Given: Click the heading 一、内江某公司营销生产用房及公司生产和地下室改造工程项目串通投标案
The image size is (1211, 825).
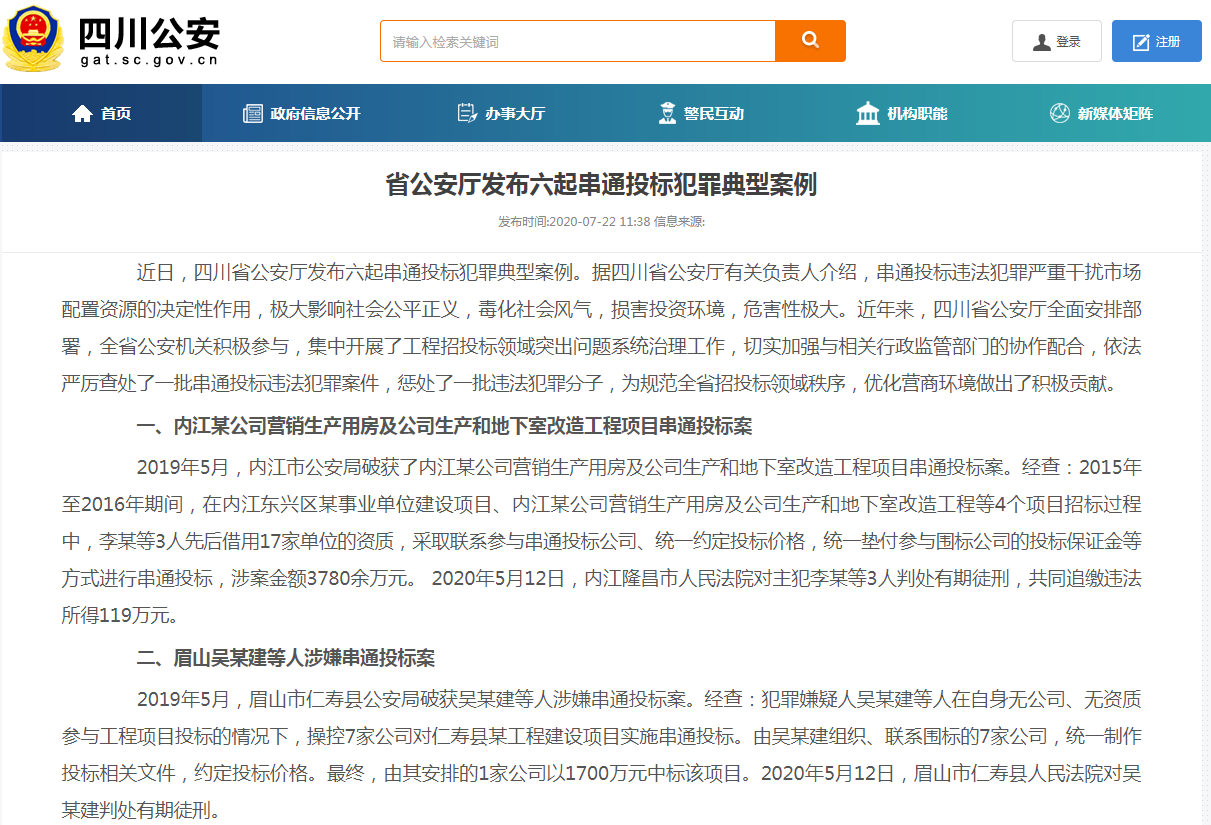Looking at the screenshot, I should [x=444, y=427].
